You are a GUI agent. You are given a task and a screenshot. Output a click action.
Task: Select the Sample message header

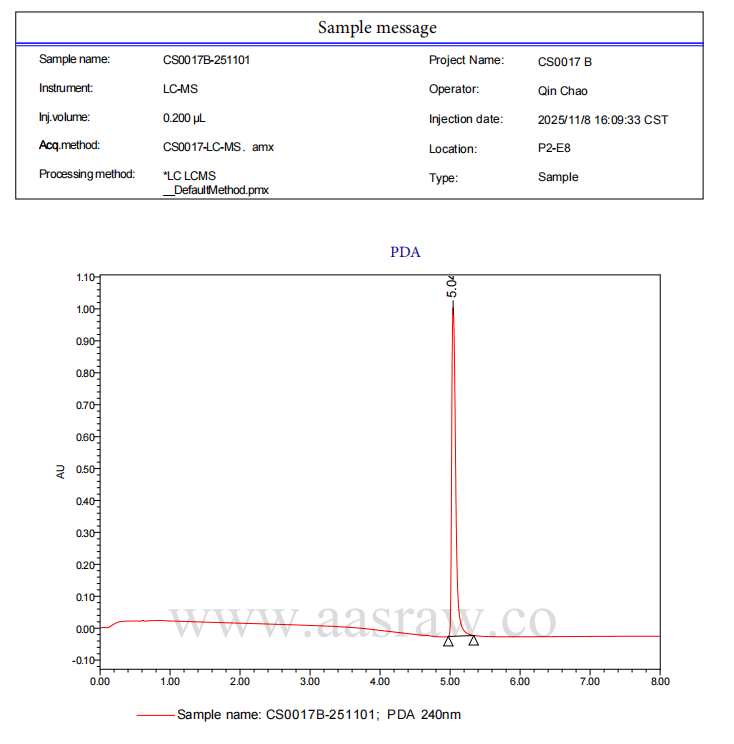tap(377, 28)
